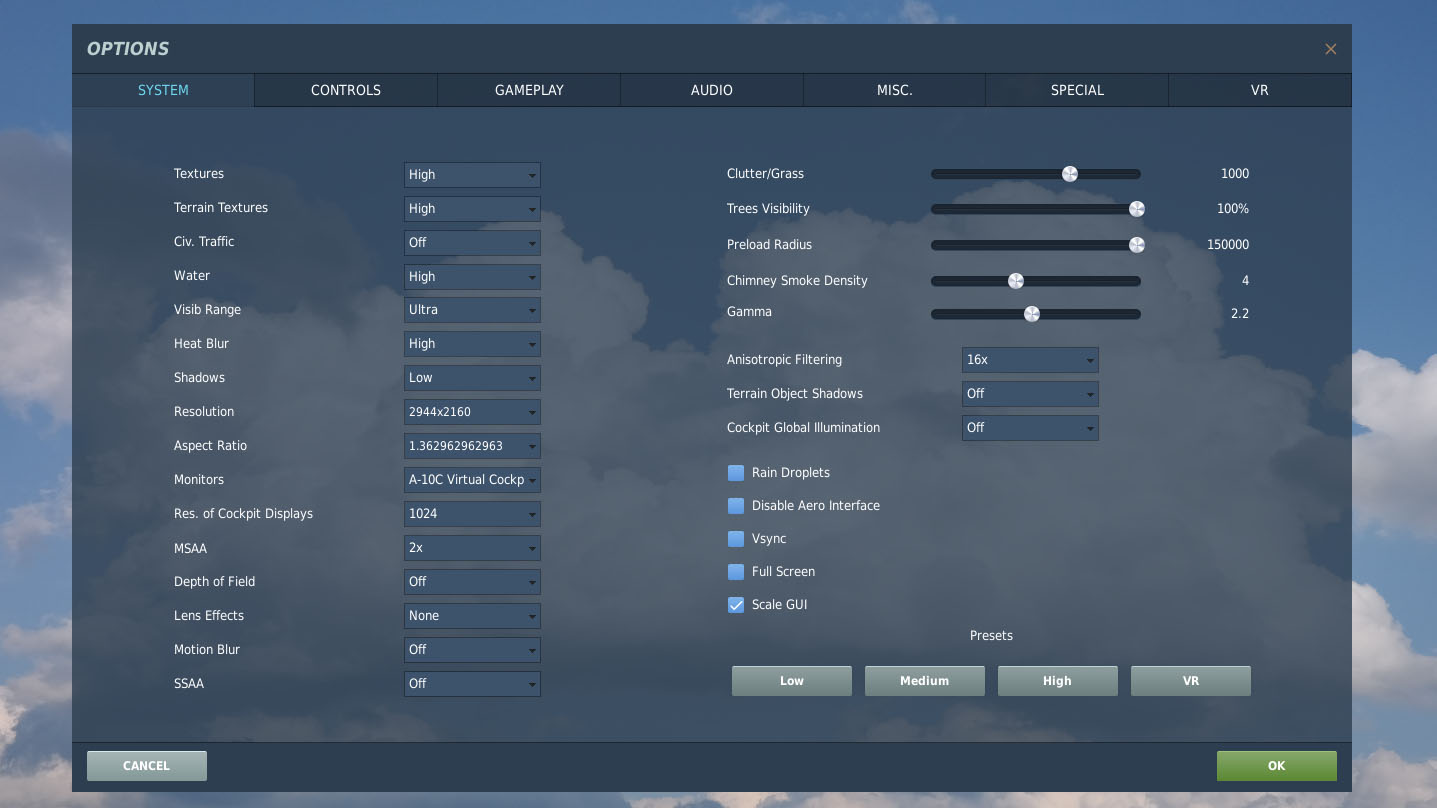The height and width of the screenshot is (808, 1437).
Task: Expand the Aspect Ratio dropdown
Action: pos(472,446)
